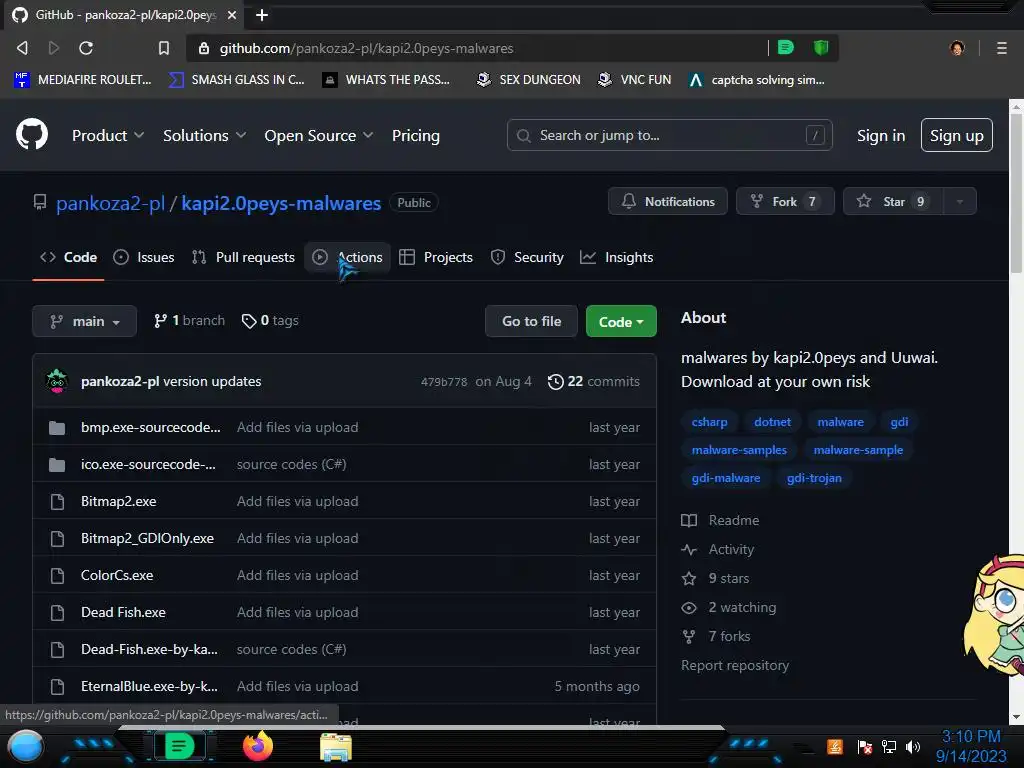1024x768 pixels.
Task: Bookmark this page with bookmark icon
Action: click(163, 48)
